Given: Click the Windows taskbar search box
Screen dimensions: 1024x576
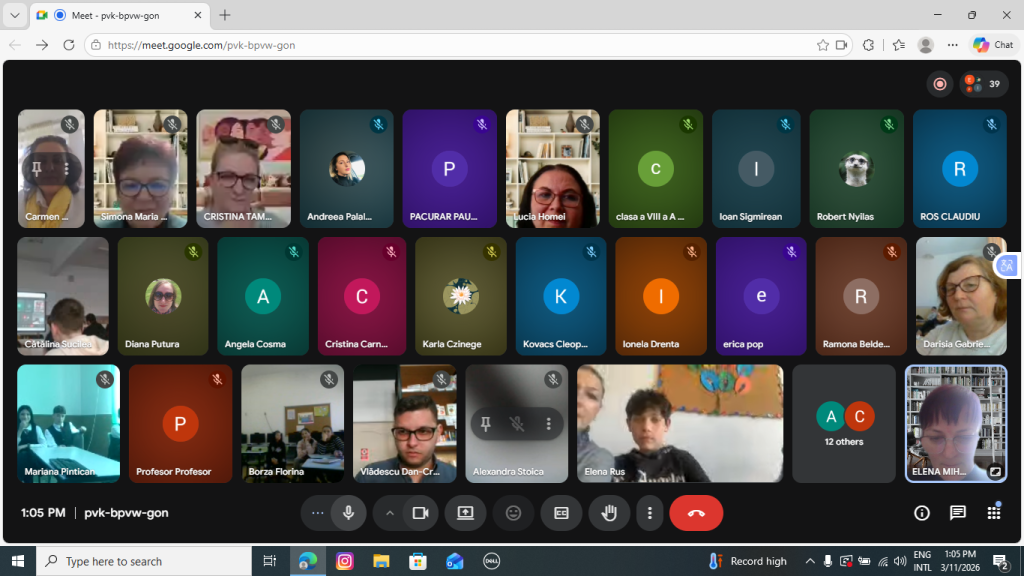Looking at the screenshot, I should point(145,561).
